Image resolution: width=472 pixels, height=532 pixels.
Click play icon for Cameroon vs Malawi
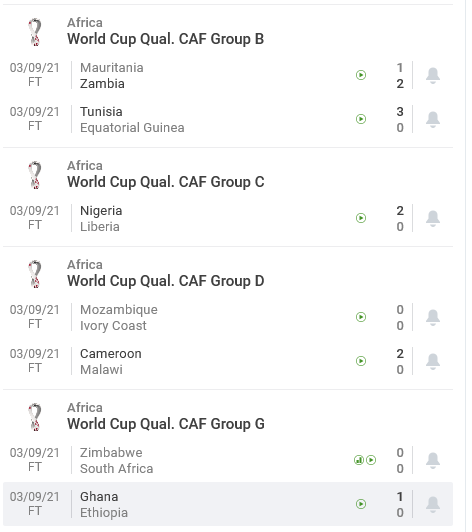point(361,361)
